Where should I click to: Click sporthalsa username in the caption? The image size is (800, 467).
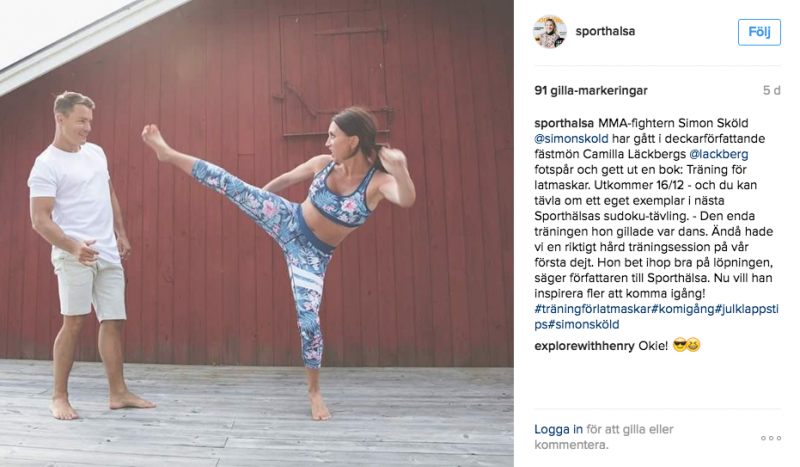coord(564,123)
